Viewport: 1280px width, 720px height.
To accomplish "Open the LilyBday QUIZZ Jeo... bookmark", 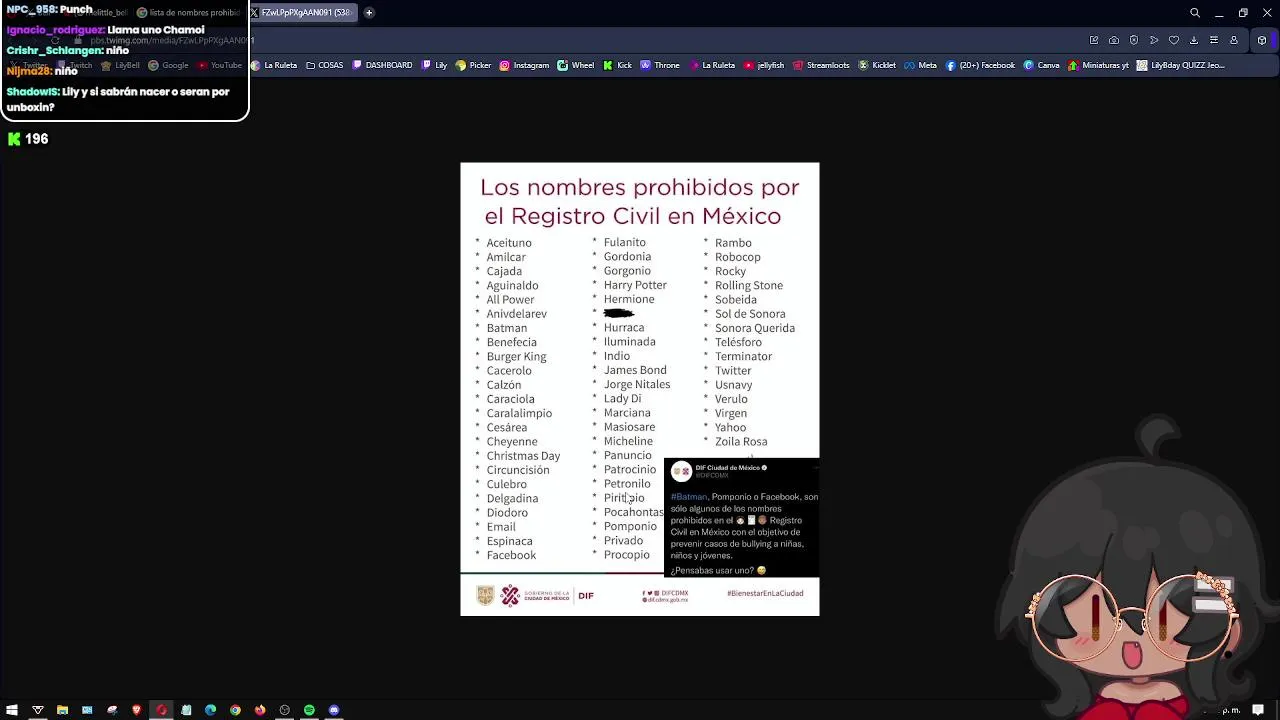I will point(1180,65).
